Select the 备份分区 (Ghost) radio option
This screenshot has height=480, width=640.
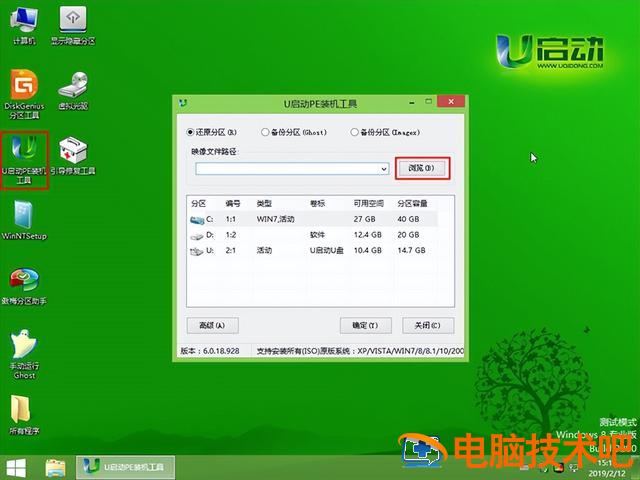click(265, 131)
